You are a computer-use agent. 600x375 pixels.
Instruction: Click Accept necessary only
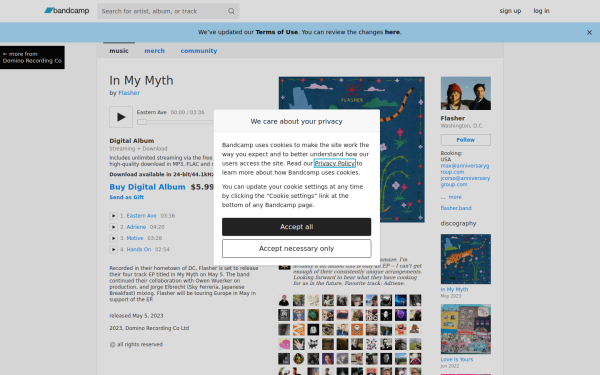pos(297,248)
